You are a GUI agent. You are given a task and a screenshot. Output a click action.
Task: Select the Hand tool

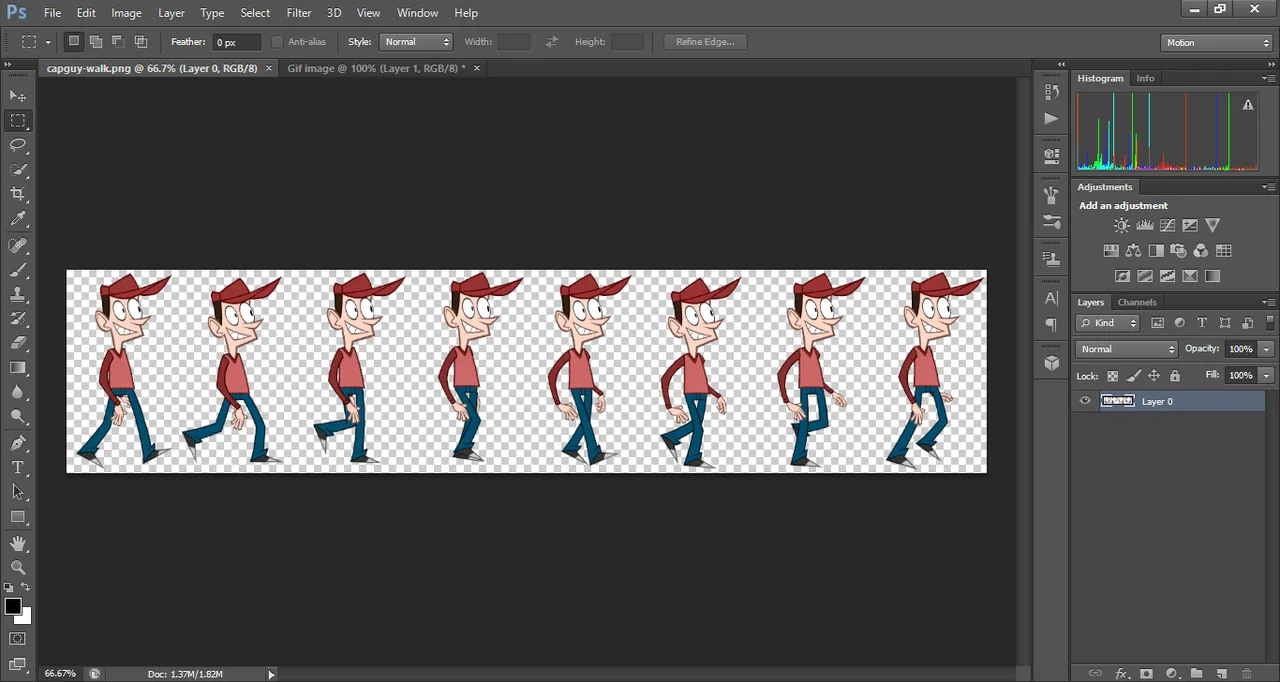point(18,543)
